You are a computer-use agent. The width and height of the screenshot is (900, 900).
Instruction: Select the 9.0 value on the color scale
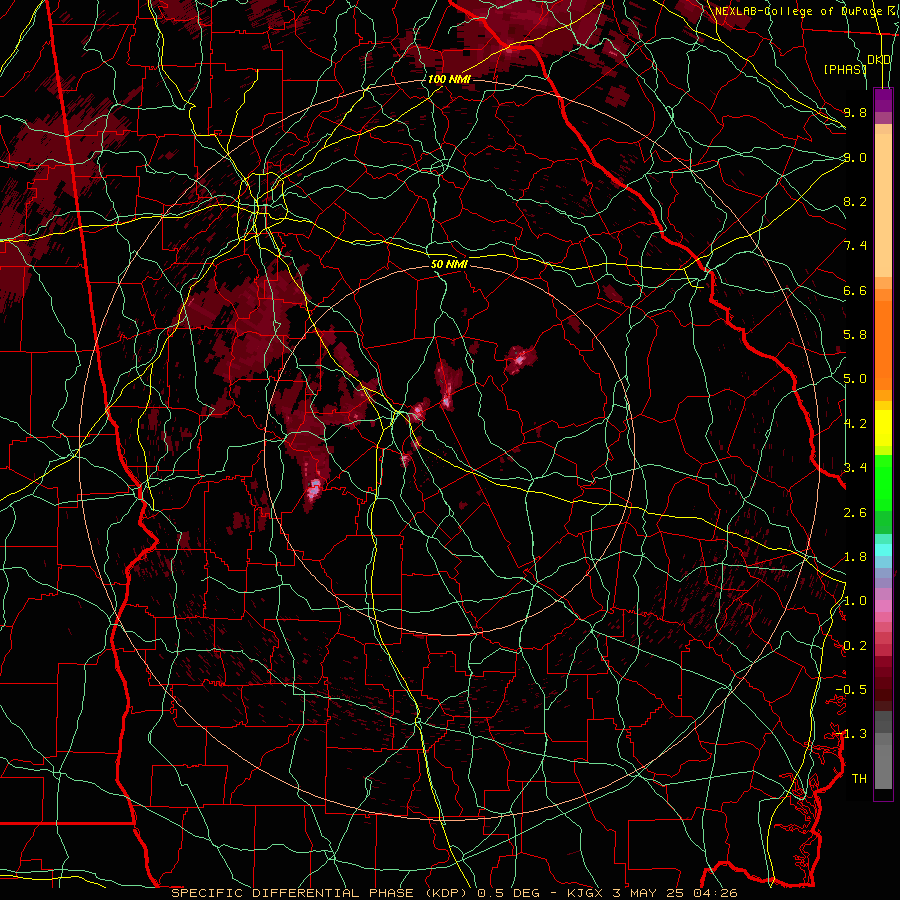[x=855, y=157]
